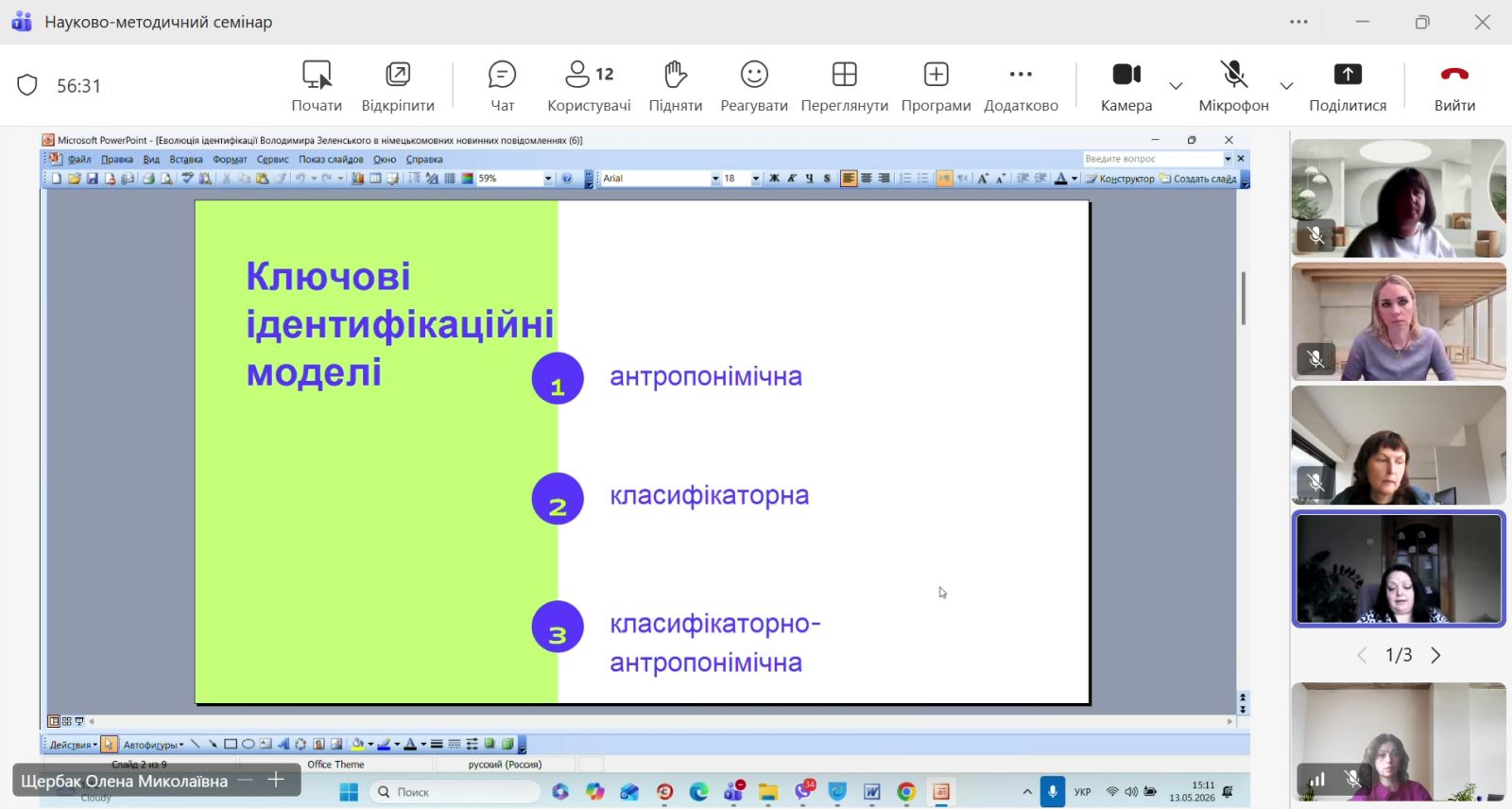Click the fill color bucket swatch
1512x809 pixels.
[x=358, y=745]
